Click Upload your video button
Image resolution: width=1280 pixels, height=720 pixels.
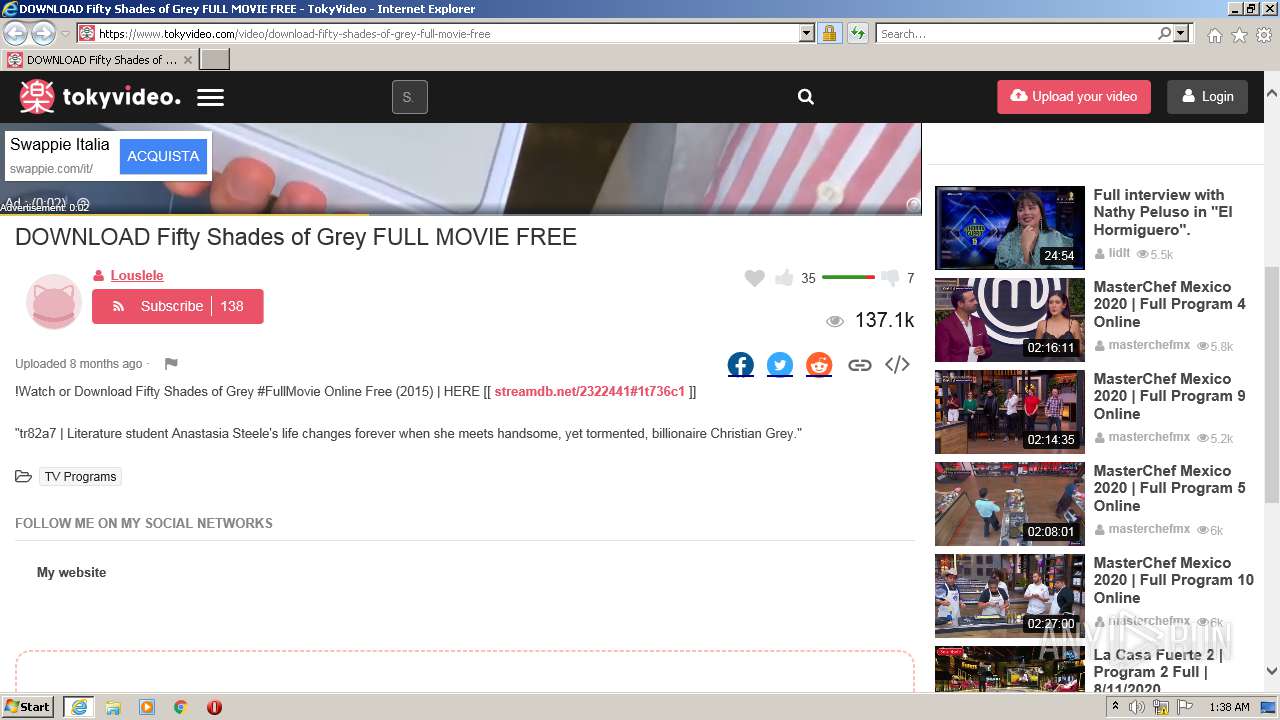[1074, 97]
